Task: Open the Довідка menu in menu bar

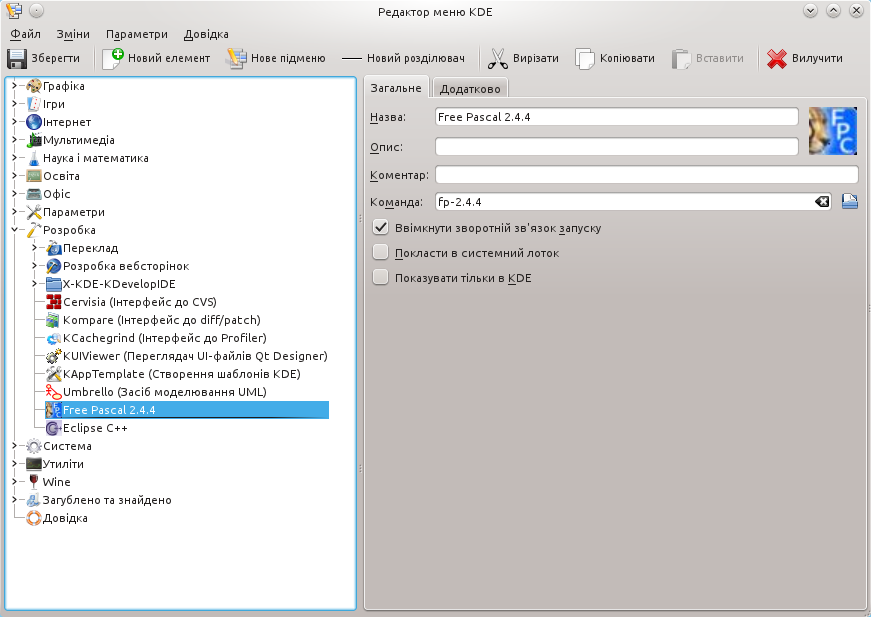Action: click(x=206, y=34)
